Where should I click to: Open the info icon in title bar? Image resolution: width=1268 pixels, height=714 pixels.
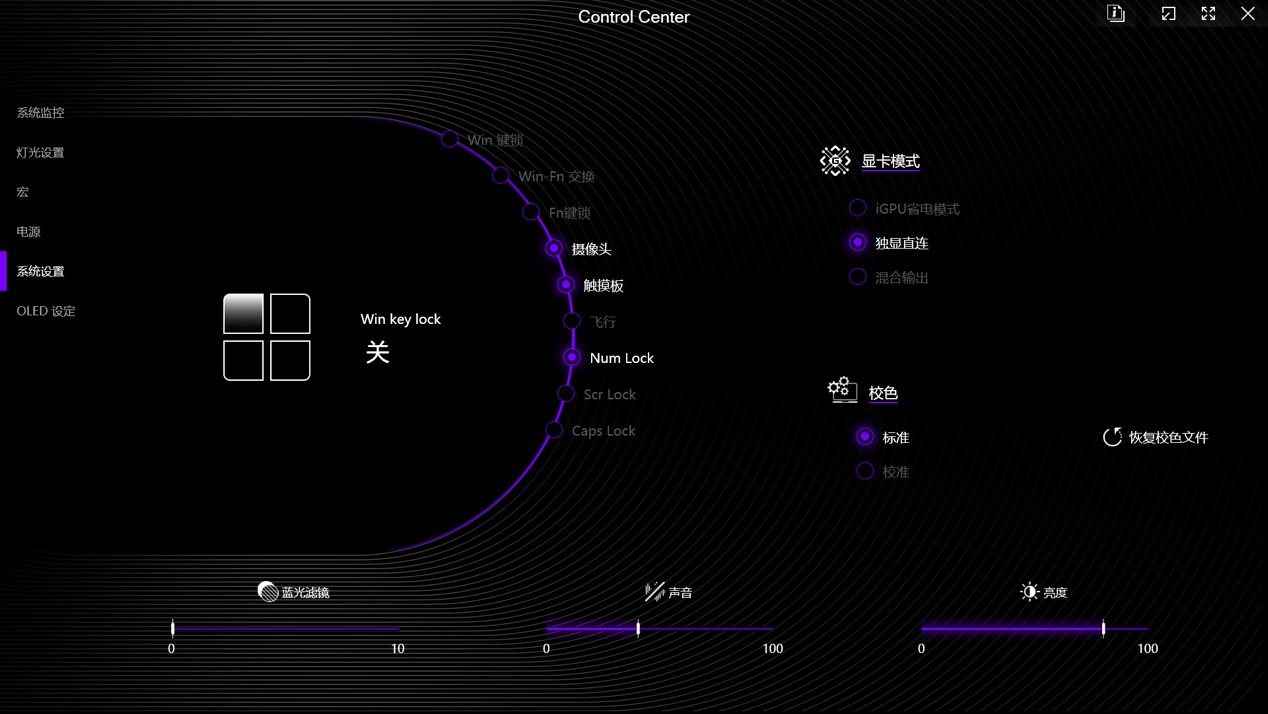click(x=1116, y=13)
